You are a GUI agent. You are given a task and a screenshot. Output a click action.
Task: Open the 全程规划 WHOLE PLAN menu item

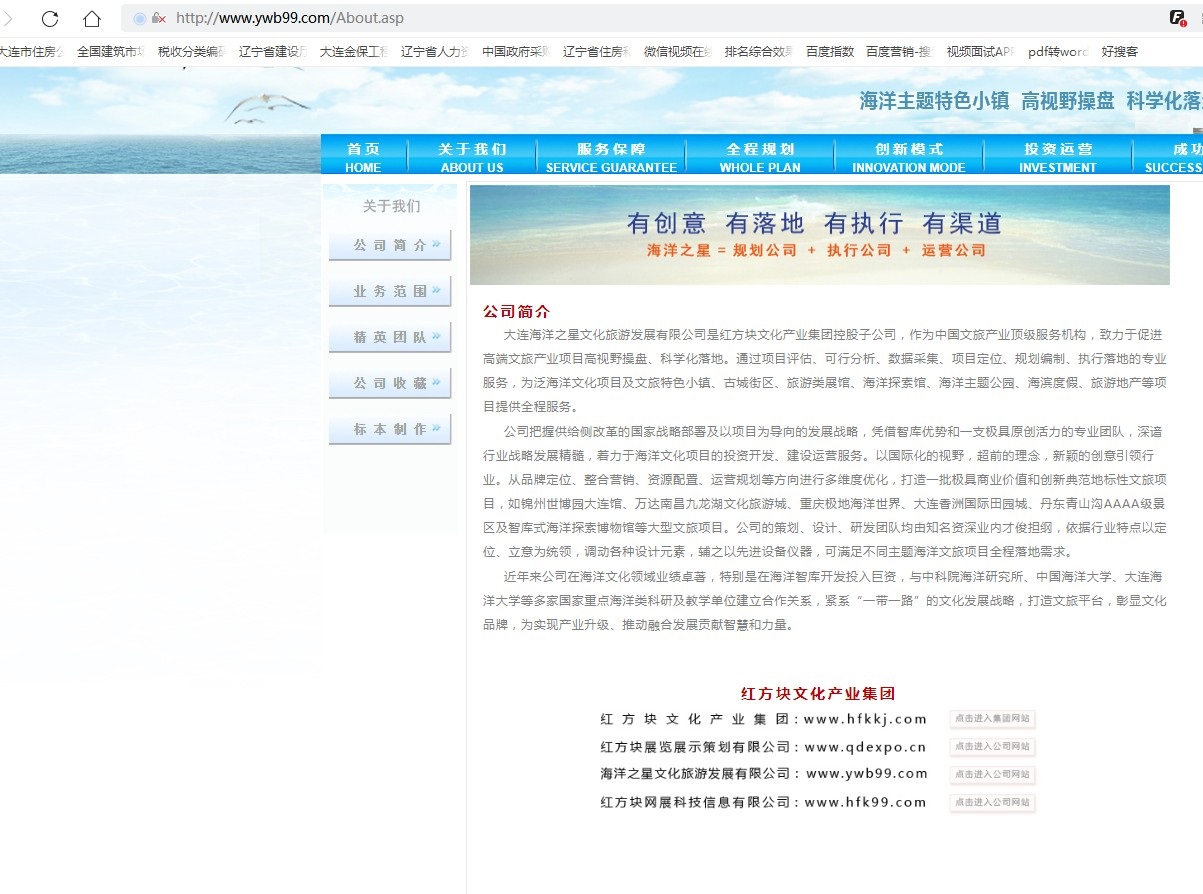[x=760, y=156]
